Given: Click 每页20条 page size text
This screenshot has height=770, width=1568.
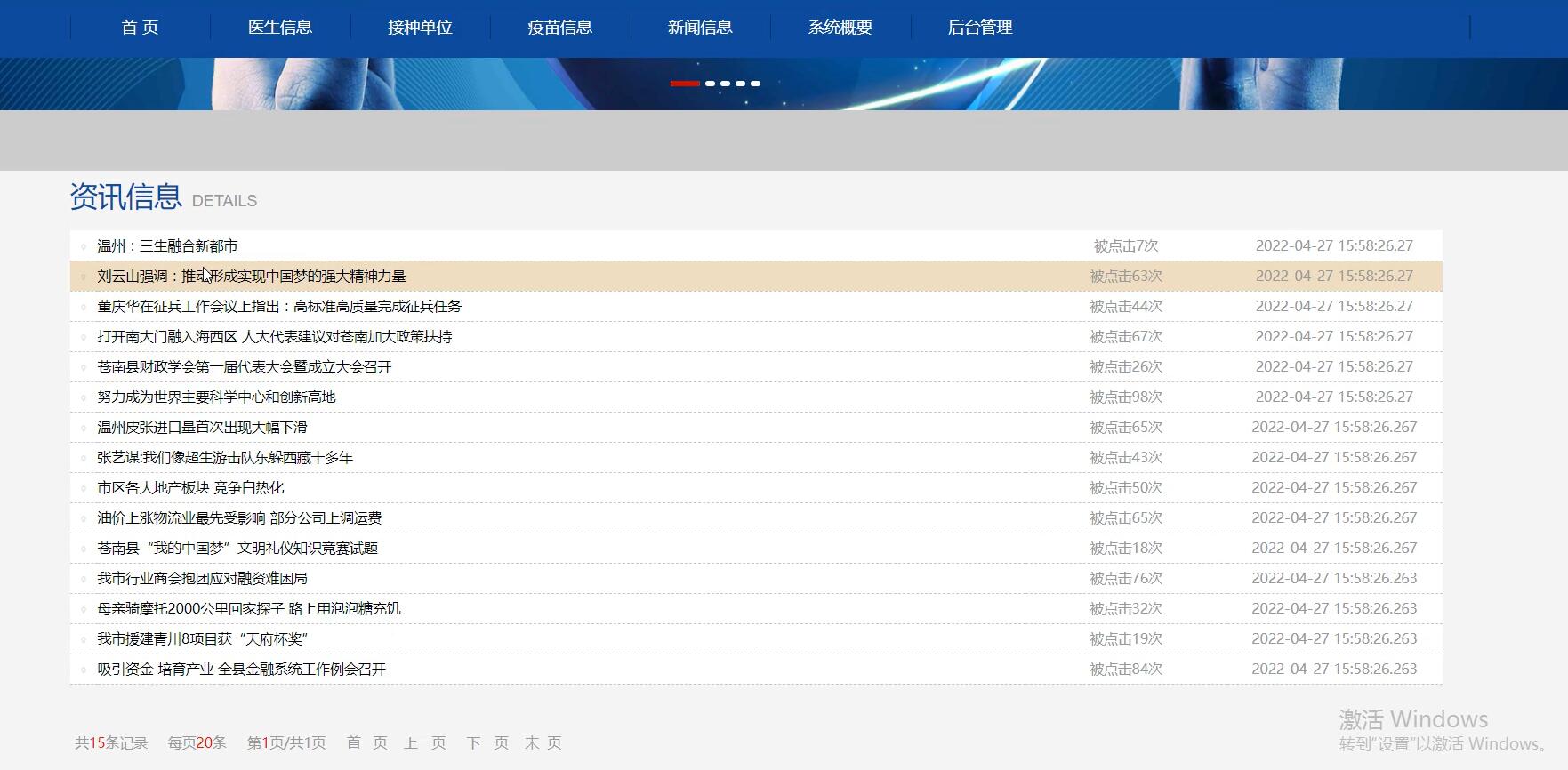Looking at the screenshot, I should [197, 742].
